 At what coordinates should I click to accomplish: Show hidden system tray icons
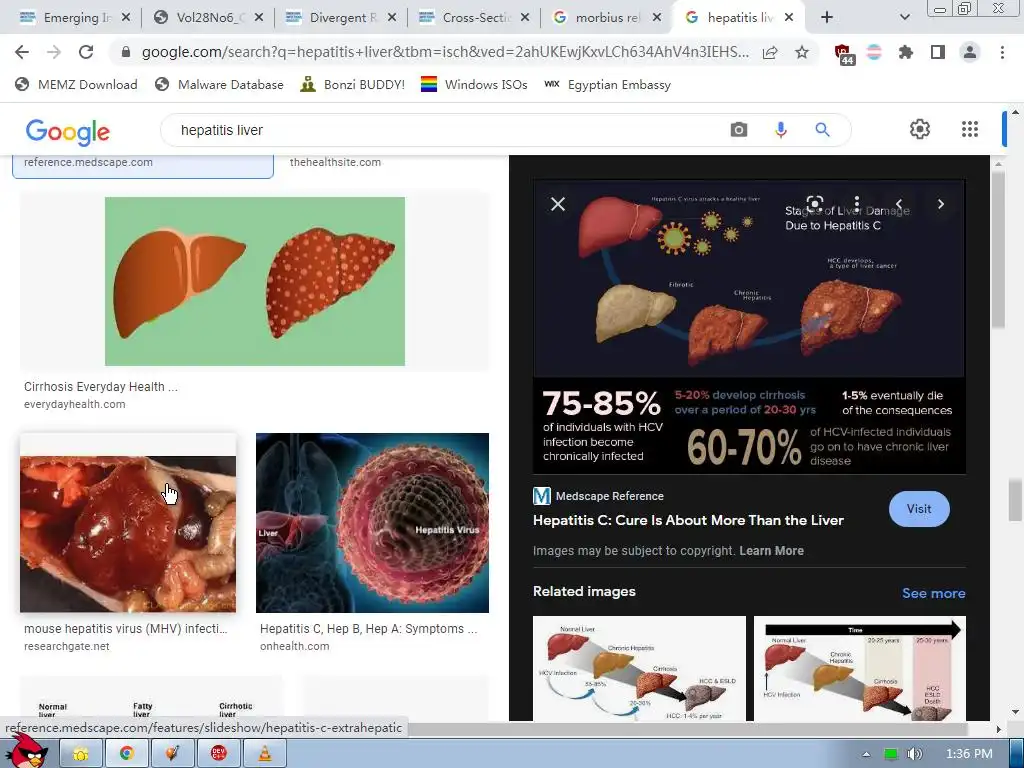click(x=866, y=754)
